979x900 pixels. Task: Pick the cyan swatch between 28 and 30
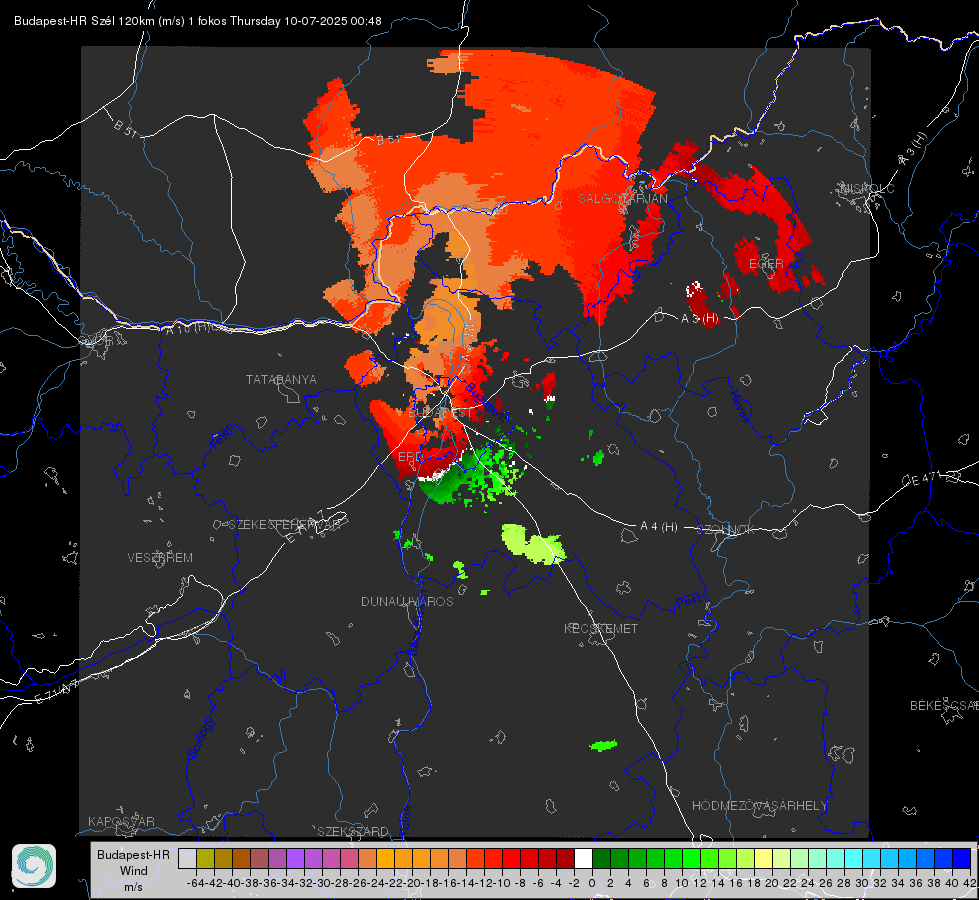coord(854,858)
